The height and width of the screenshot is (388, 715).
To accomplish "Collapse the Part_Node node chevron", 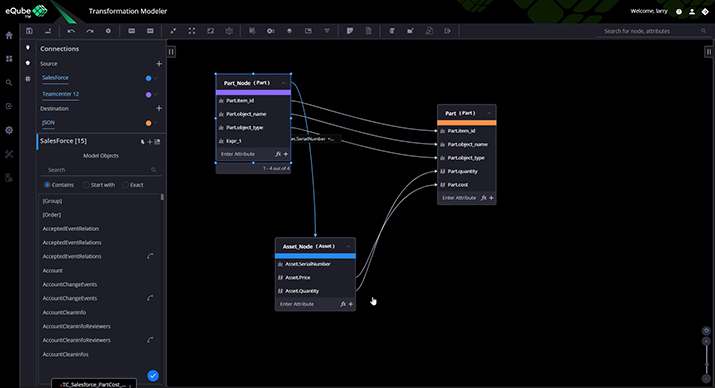I will click(x=283, y=83).
